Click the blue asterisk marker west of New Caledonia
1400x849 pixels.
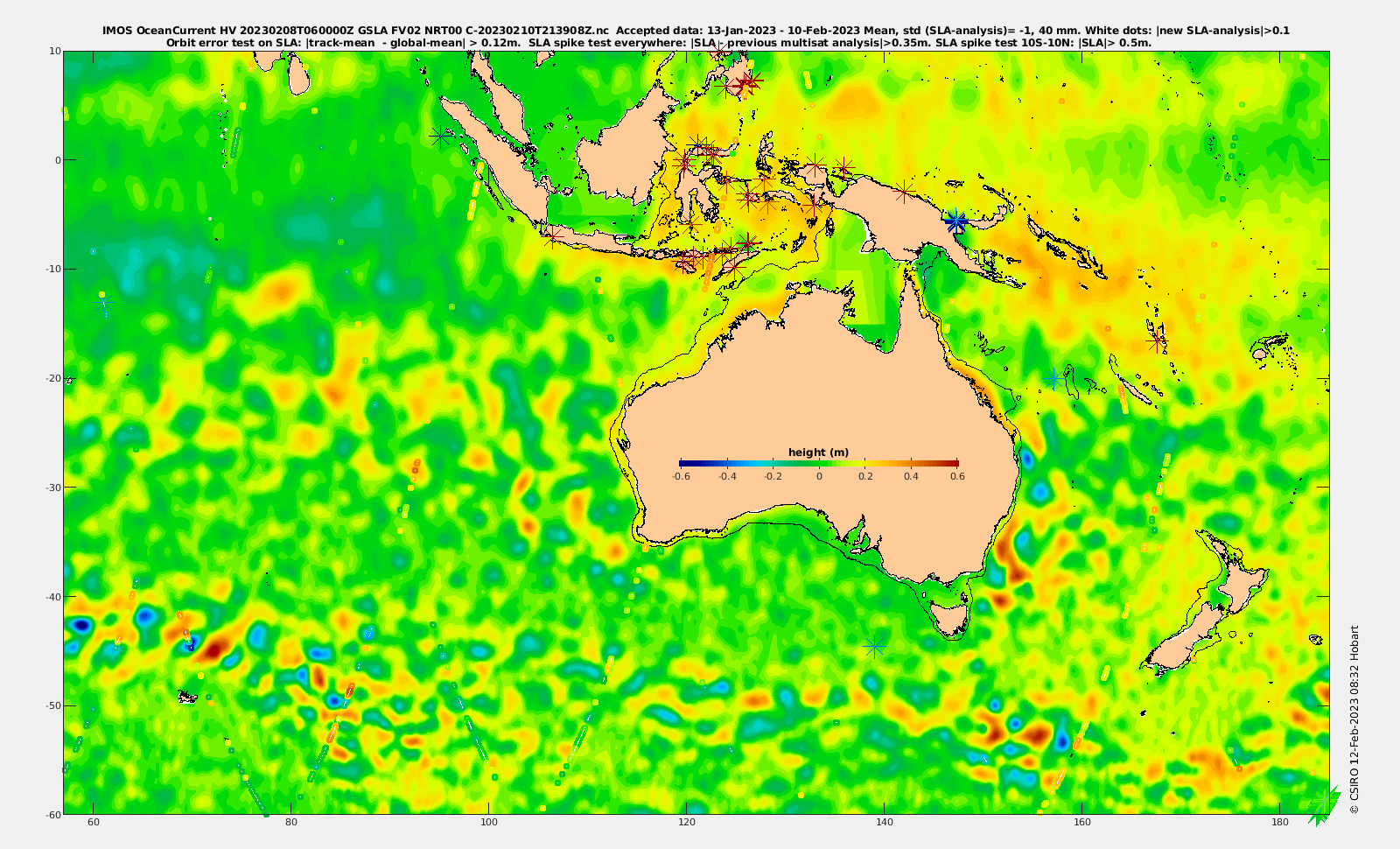[x=1053, y=378]
